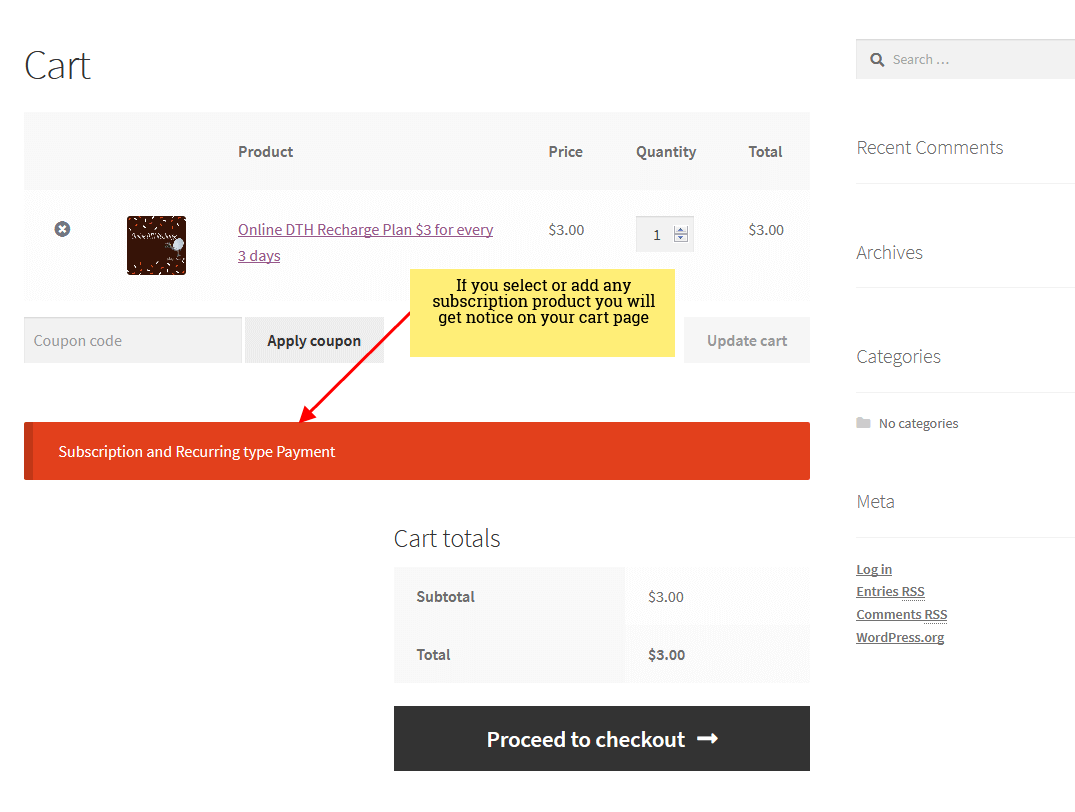1075x812 pixels.
Task: Remove the DTH Recharge item from cart
Action: pos(62,229)
